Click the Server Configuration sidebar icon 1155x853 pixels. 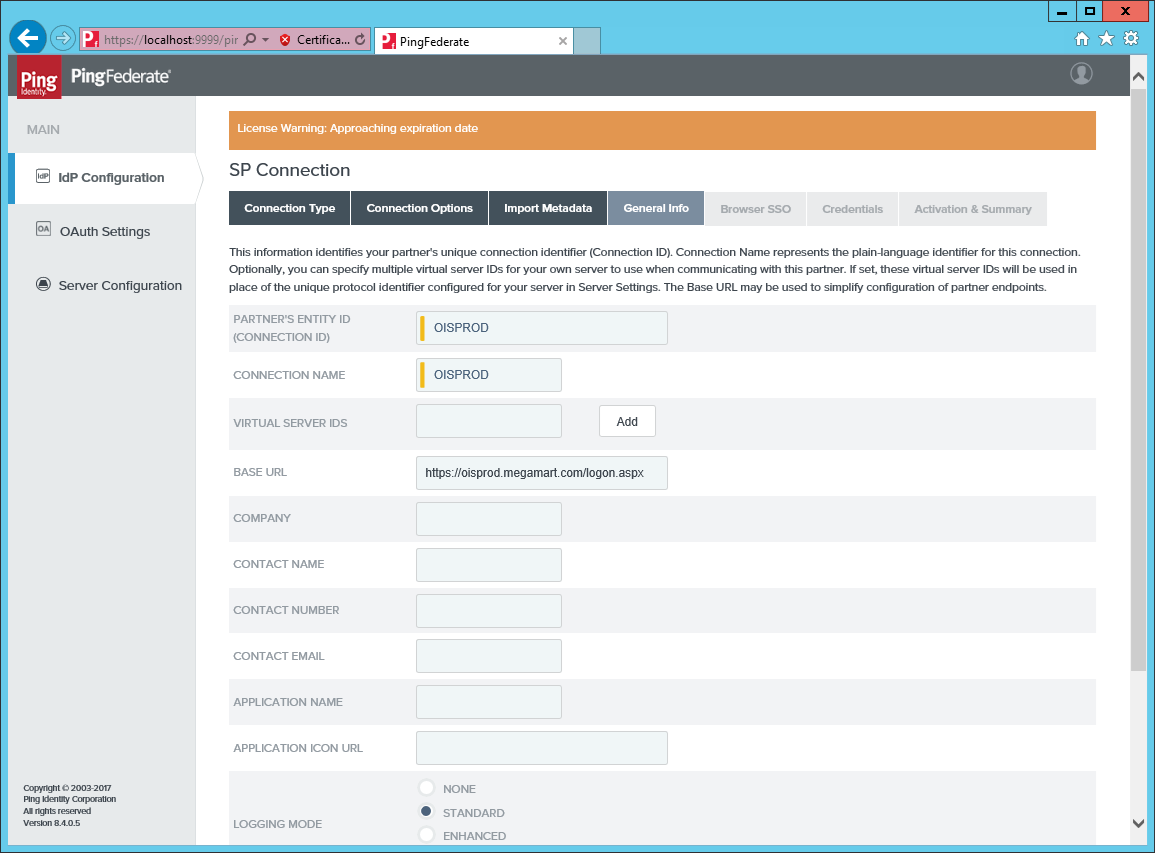click(43, 284)
